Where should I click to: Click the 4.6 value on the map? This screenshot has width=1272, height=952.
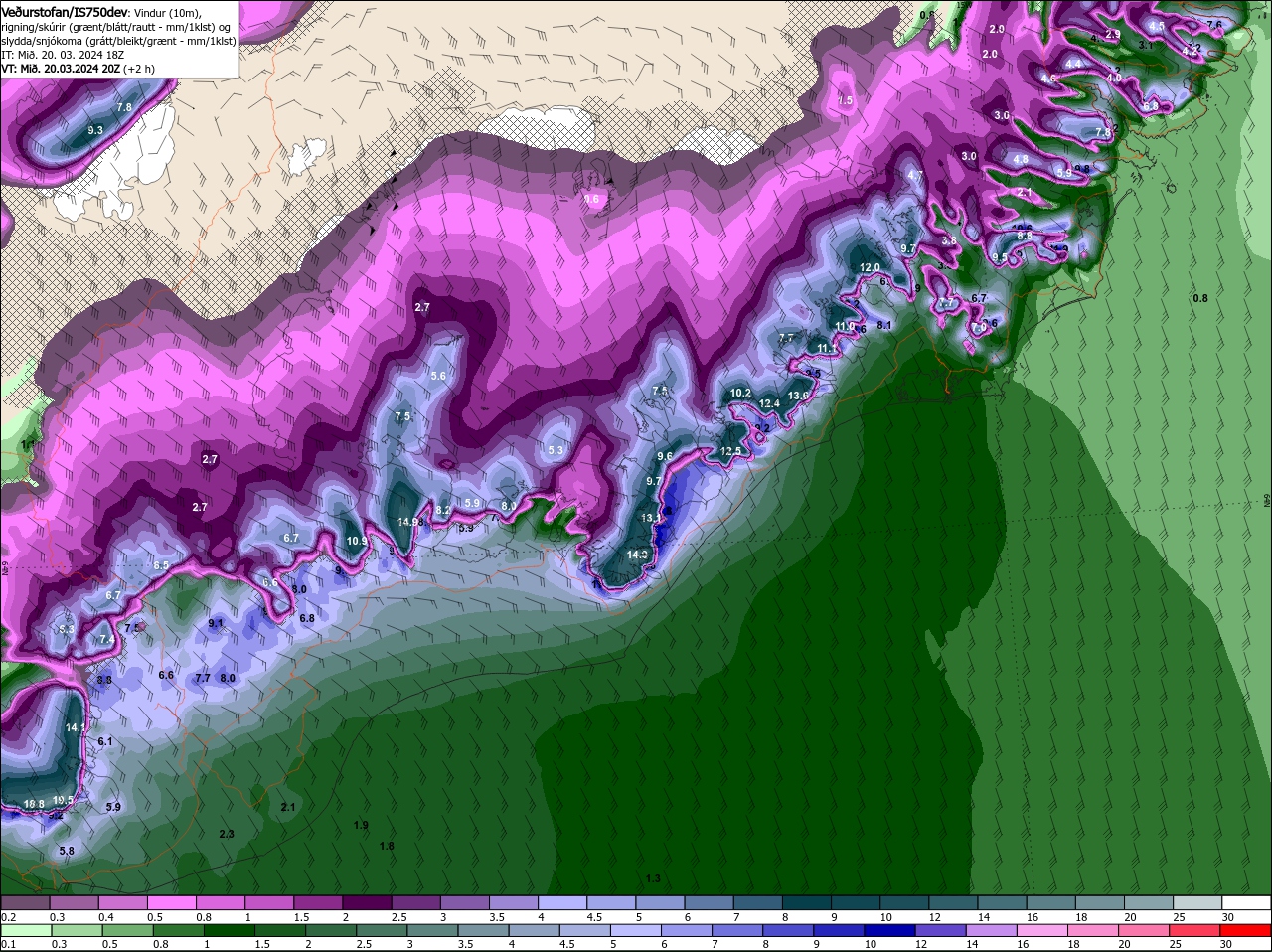tap(1048, 79)
